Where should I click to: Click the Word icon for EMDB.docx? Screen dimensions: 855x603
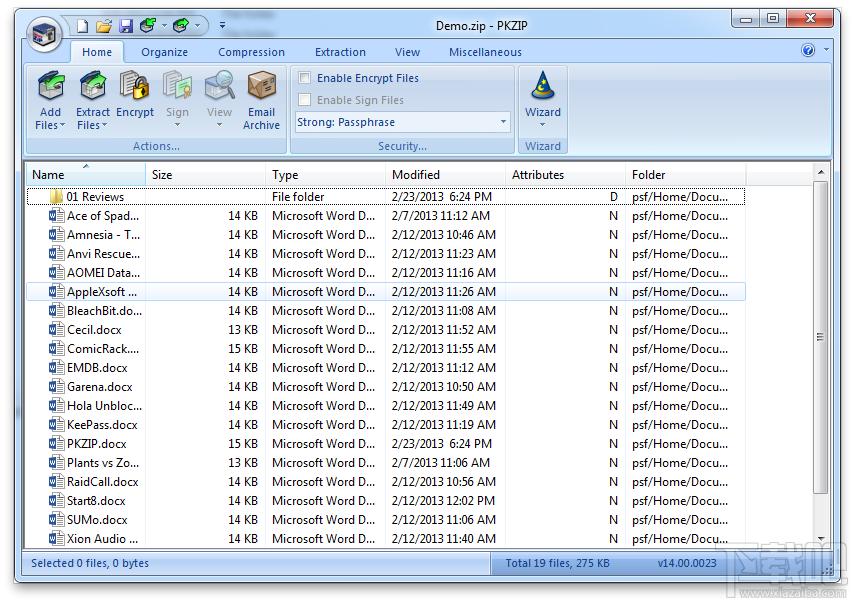[x=56, y=367]
